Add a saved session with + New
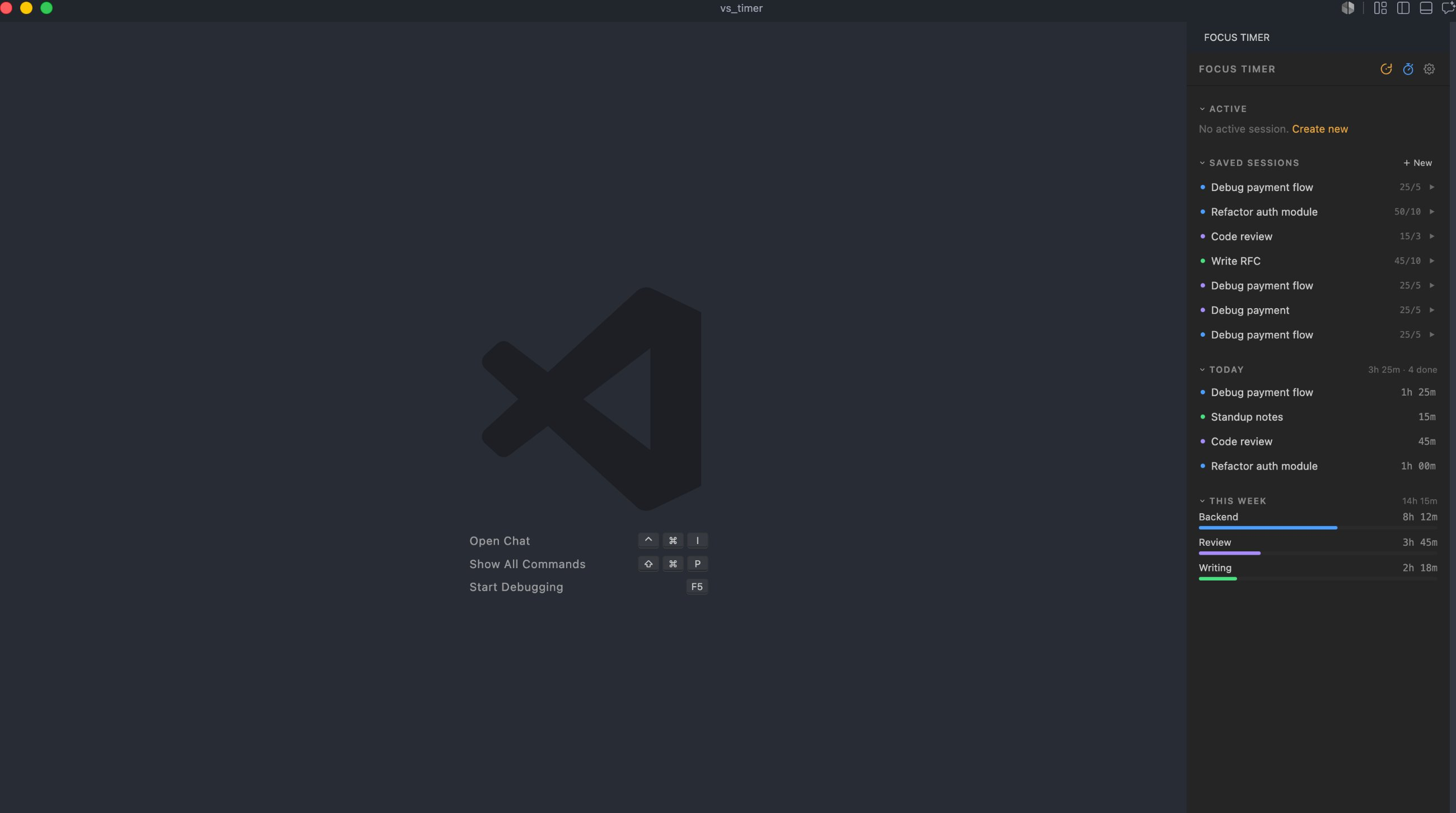This screenshot has width=1456, height=813. click(x=1417, y=163)
